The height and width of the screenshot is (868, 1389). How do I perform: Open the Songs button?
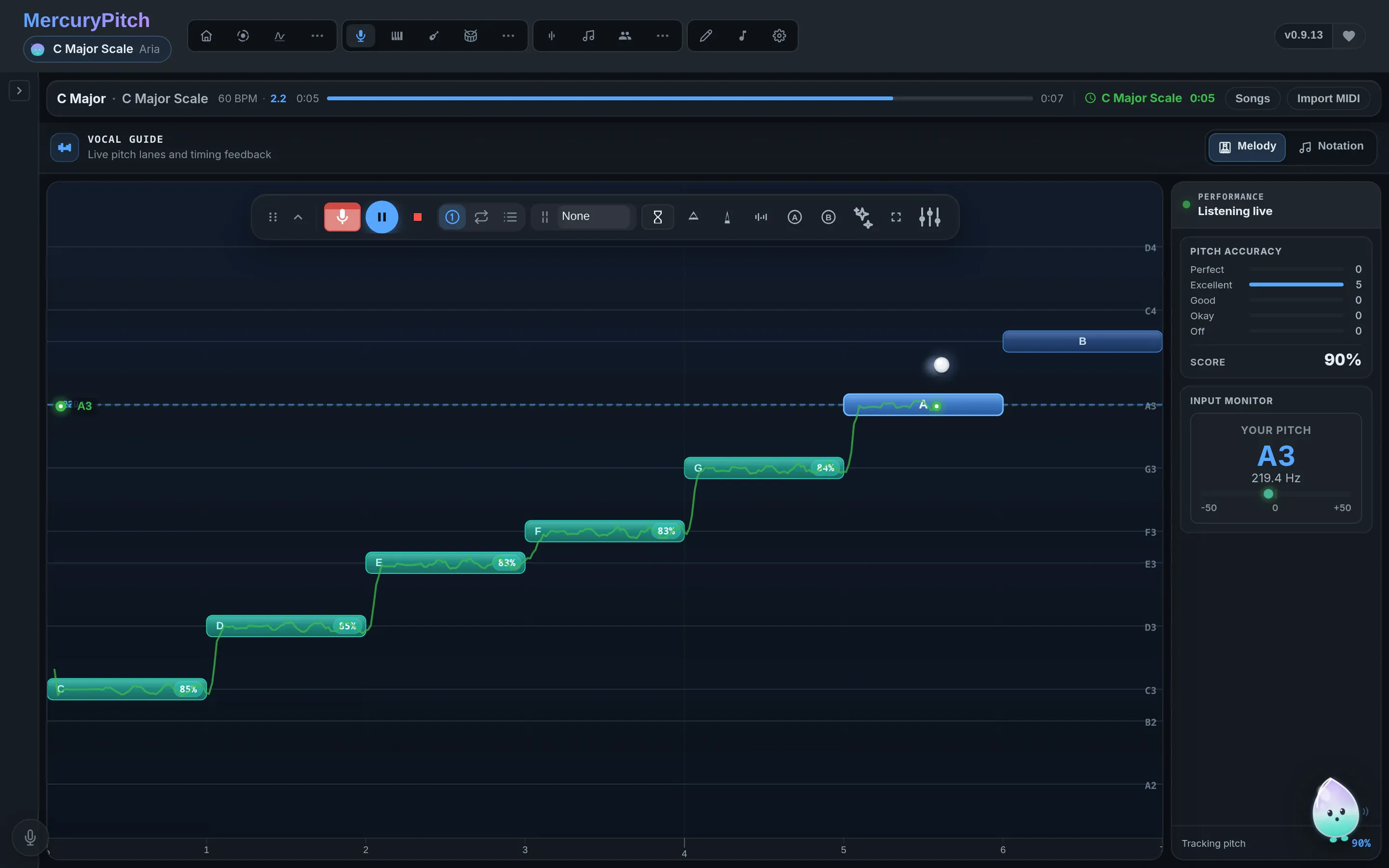1253,98
